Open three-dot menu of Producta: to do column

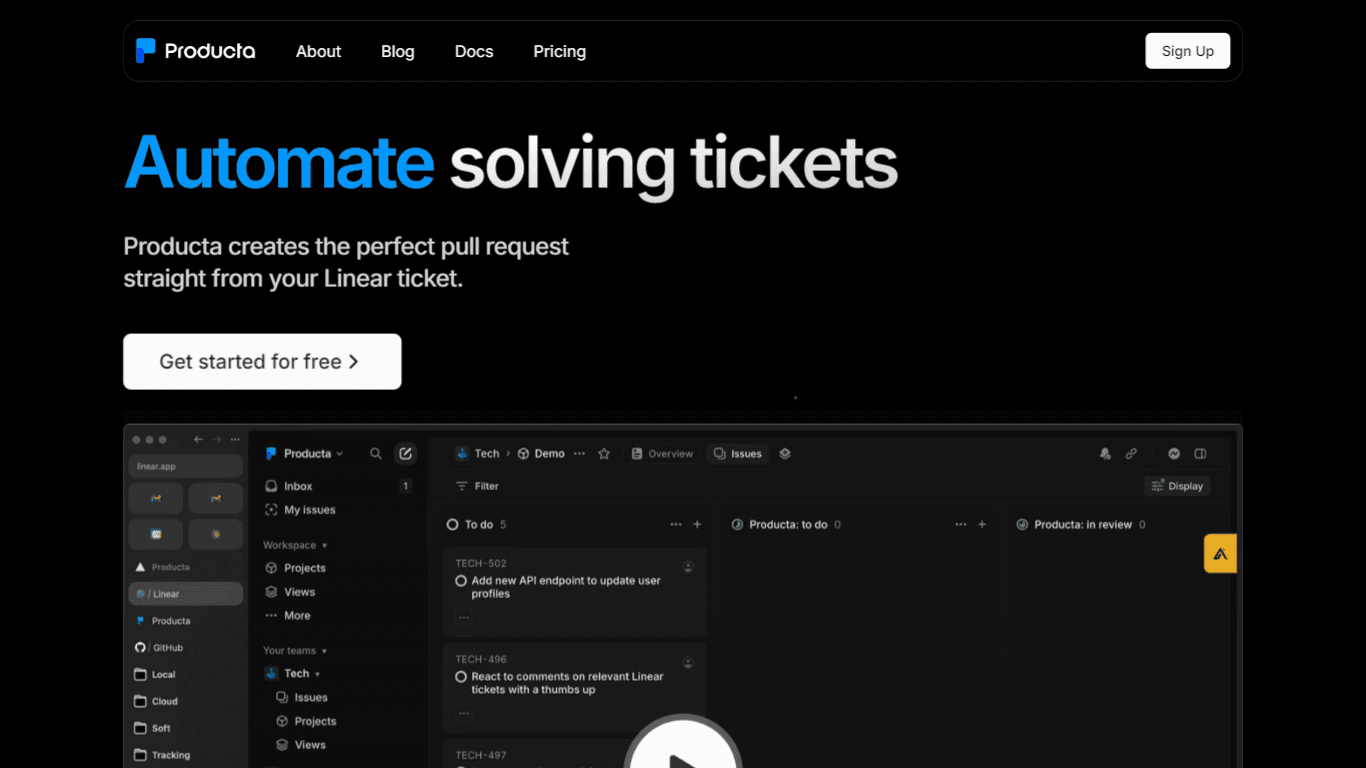[x=961, y=525]
